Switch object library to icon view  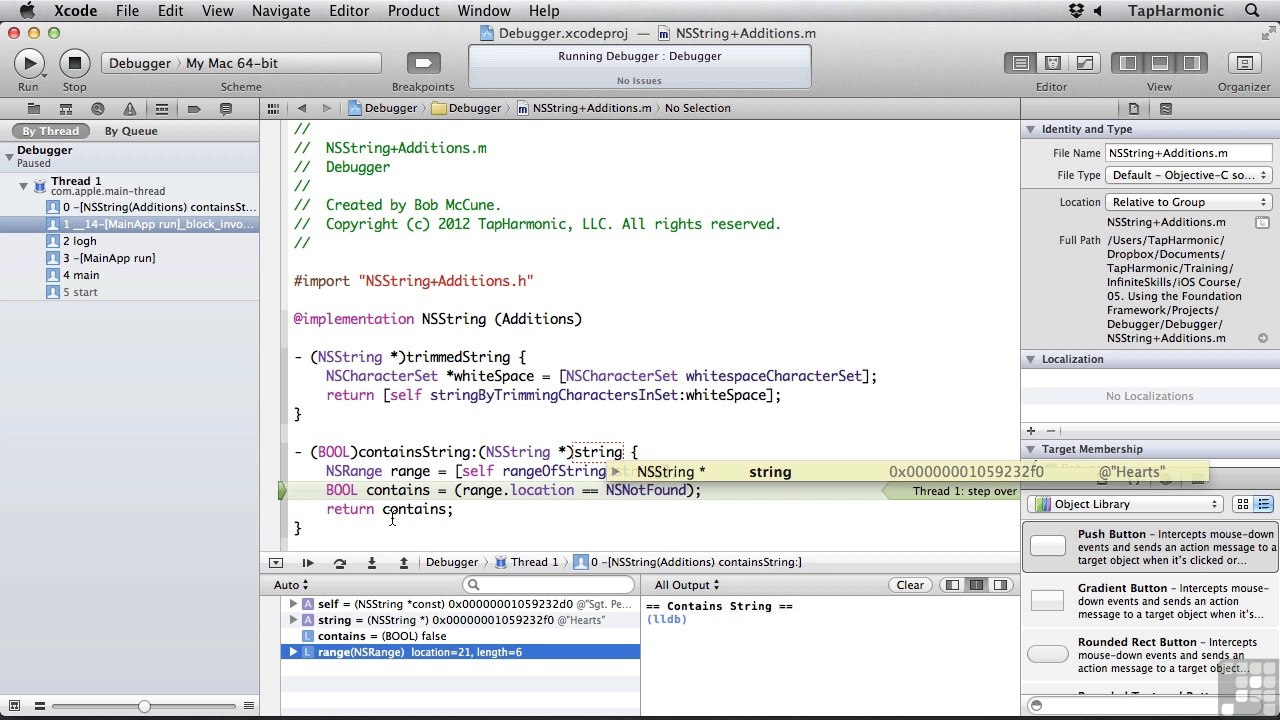(x=1243, y=504)
